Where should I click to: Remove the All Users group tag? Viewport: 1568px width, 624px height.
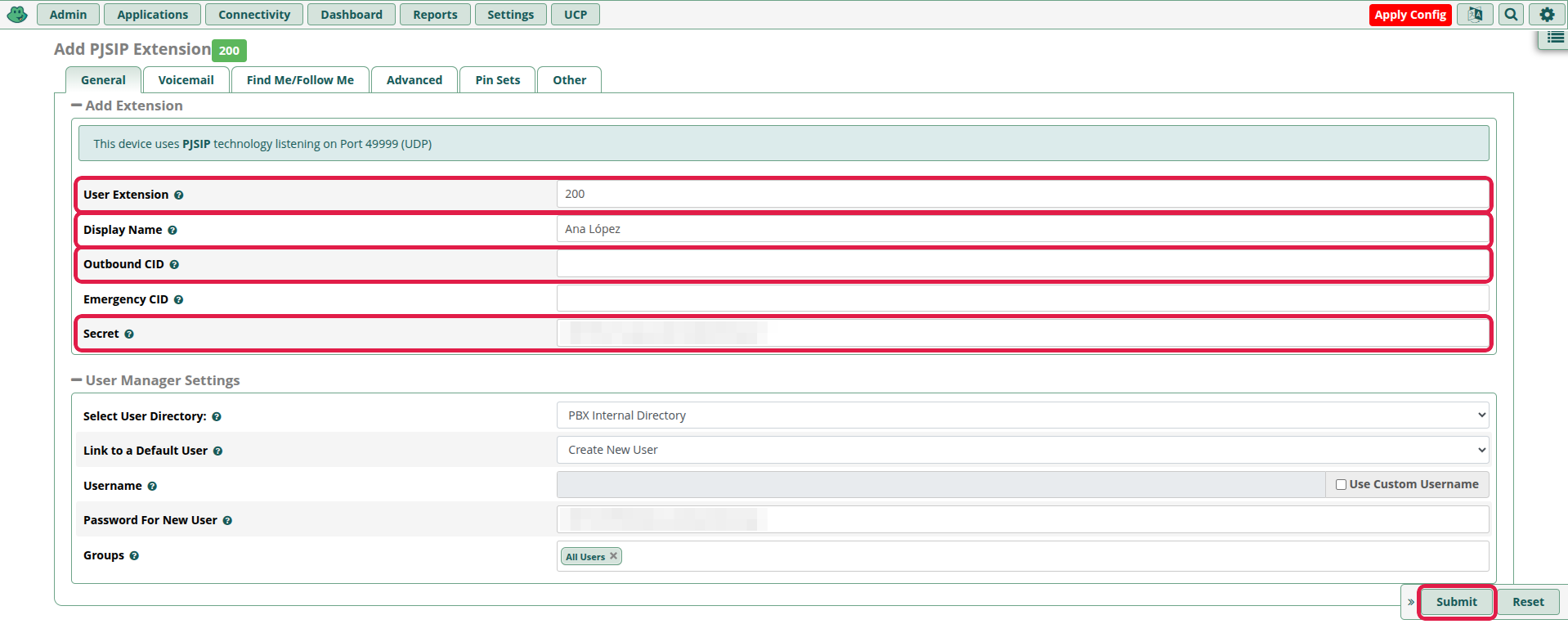tap(613, 556)
